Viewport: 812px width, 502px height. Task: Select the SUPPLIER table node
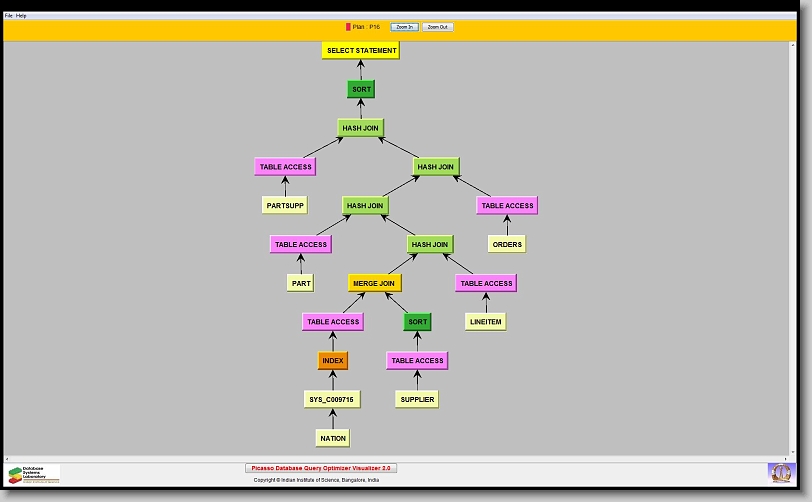point(417,399)
